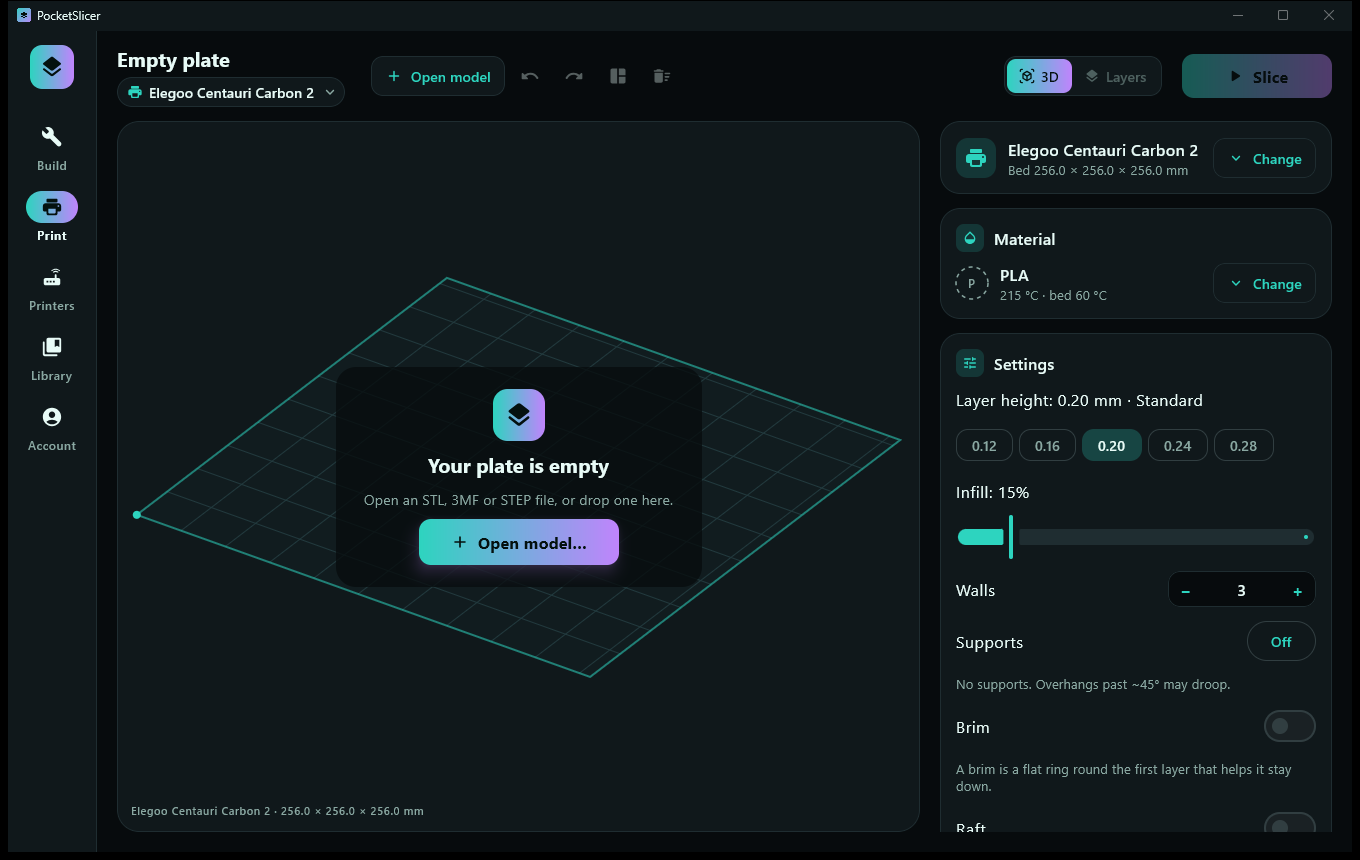This screenshot has height=860, width=1360.
Task: Click the Material droplet icon
Action: [970, 238]
